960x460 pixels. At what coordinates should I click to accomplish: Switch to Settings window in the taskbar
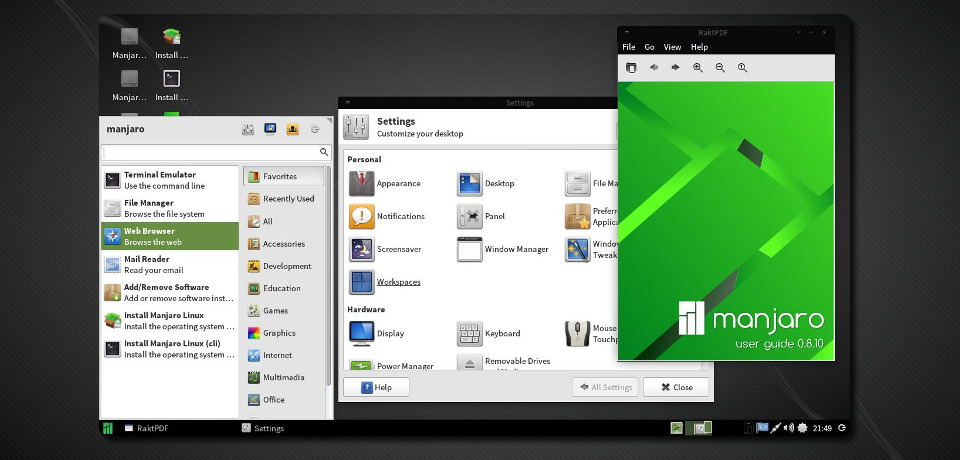[263, 428]
